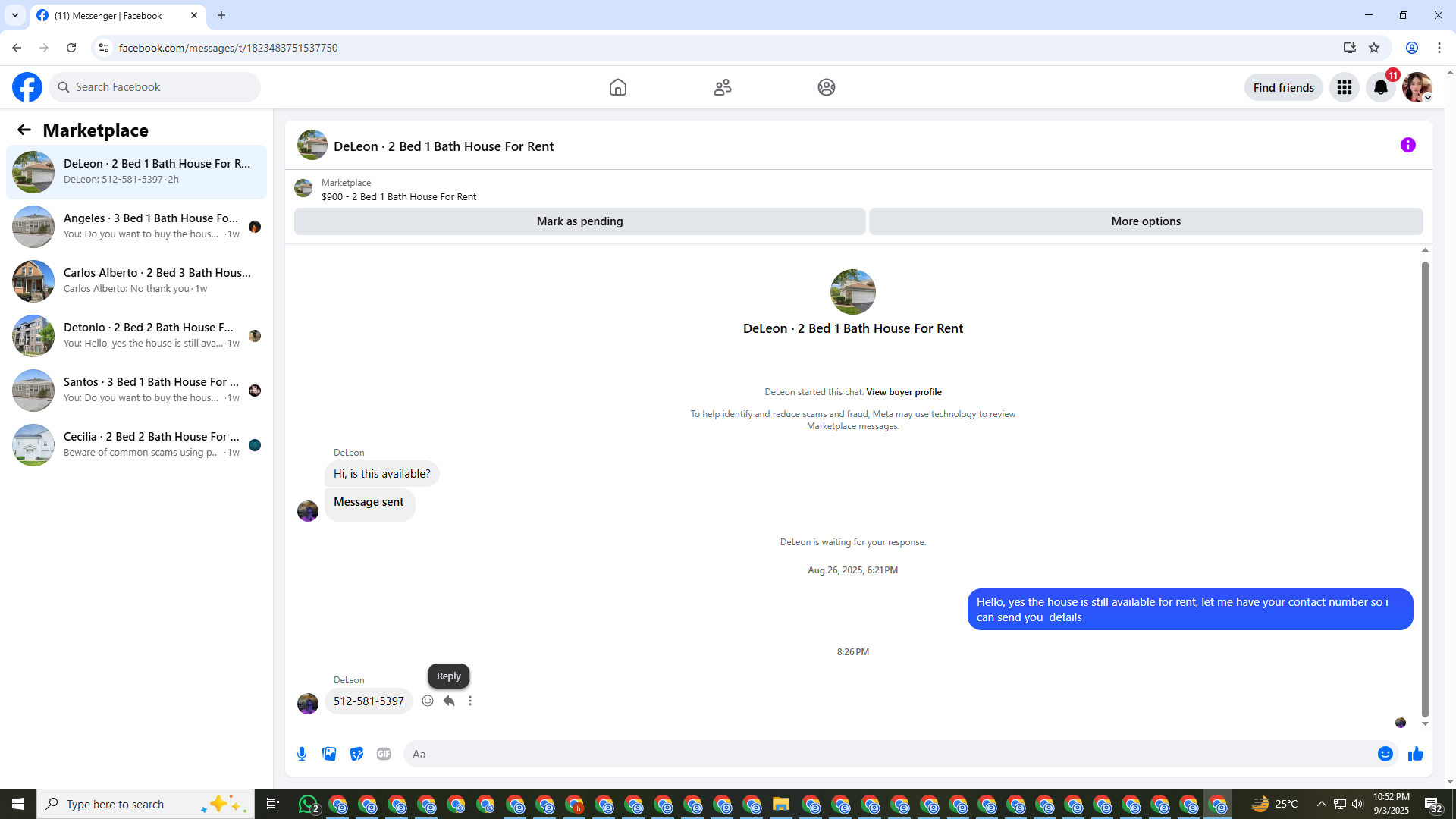
Task: Open conversation information icon
Action: click(1408, 145)
